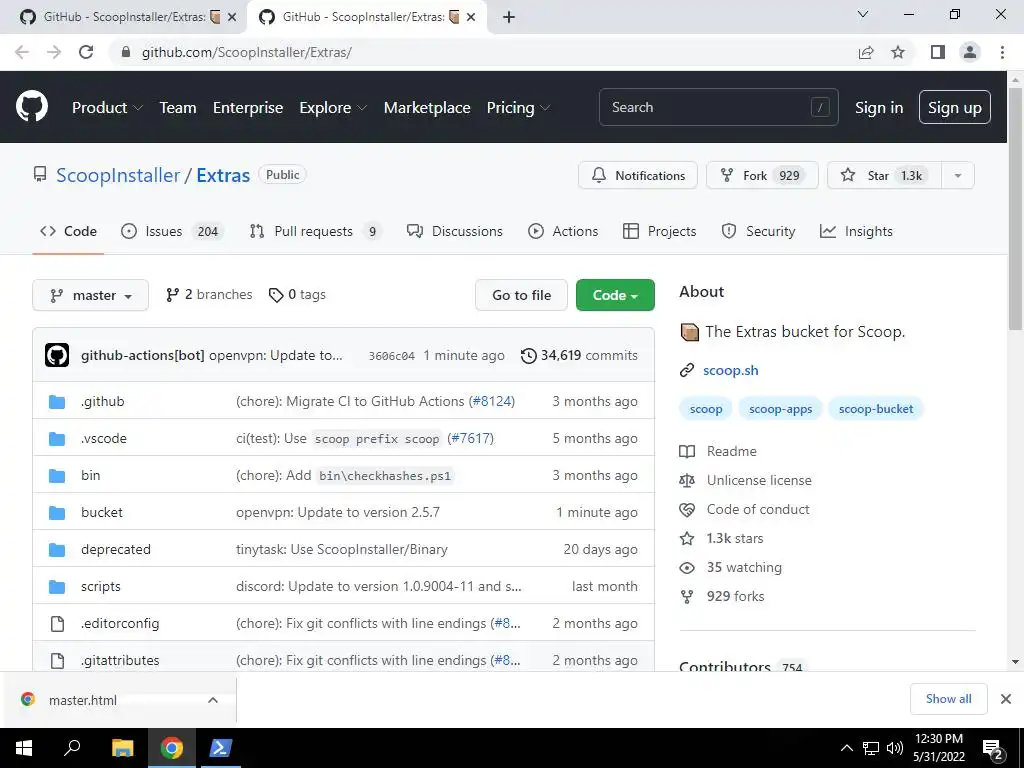The image size is (1024, 768).
Task: Click the Sign up button
Action: pyautogui.click(x=954, y=107)
